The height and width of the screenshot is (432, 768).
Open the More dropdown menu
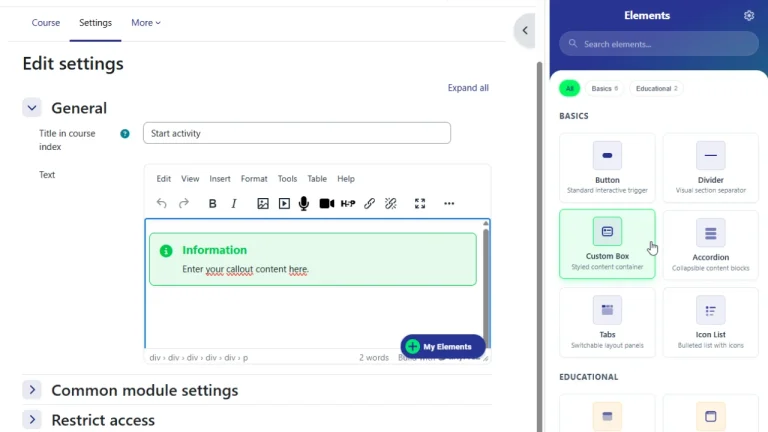tap(145, 23)
